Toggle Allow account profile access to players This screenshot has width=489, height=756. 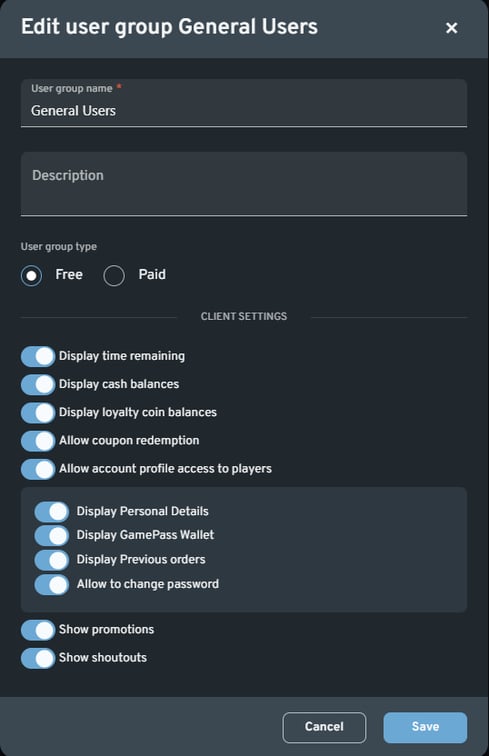38,469
